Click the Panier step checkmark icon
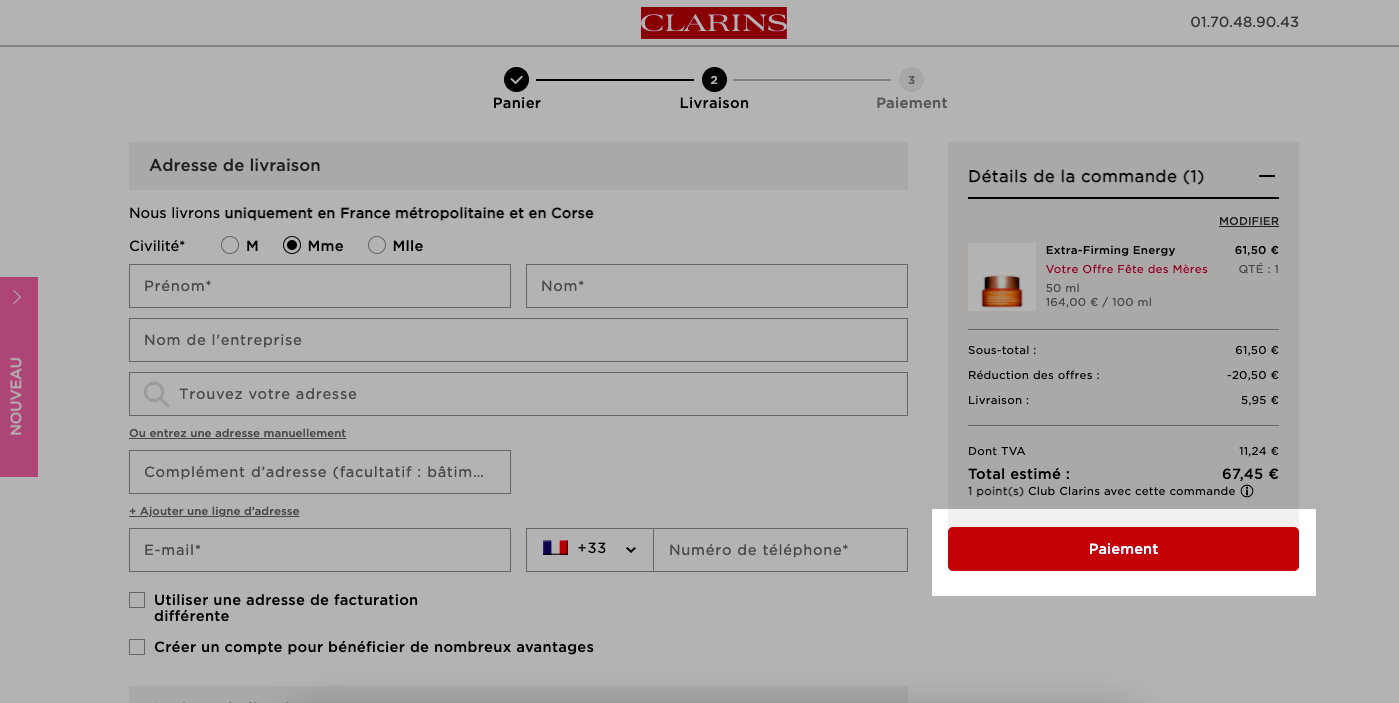Screen dimensions: 1399x703 tap(516, 79)
